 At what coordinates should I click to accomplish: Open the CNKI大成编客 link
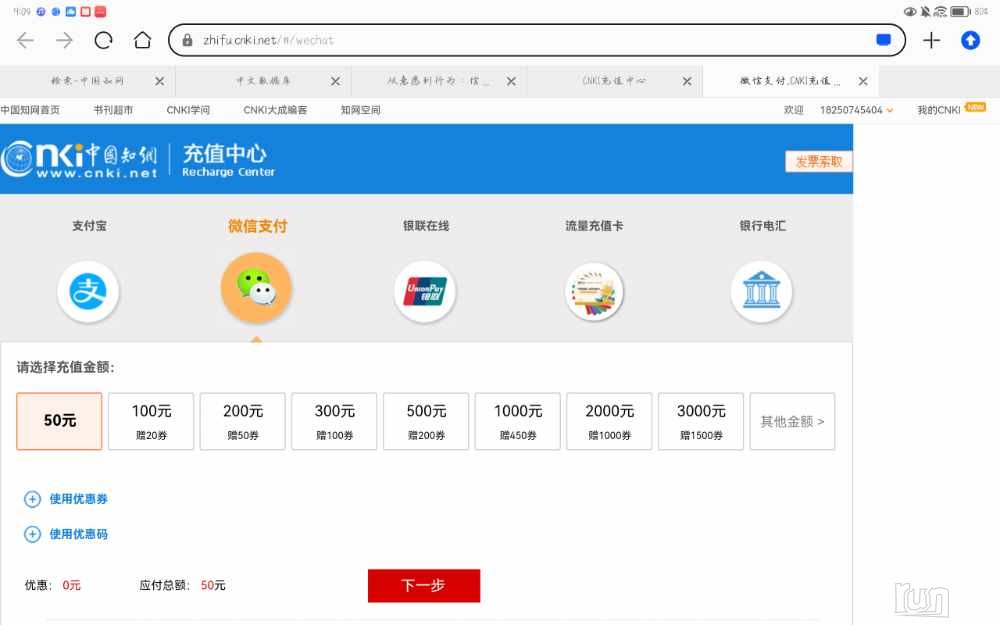pos(275,110)
